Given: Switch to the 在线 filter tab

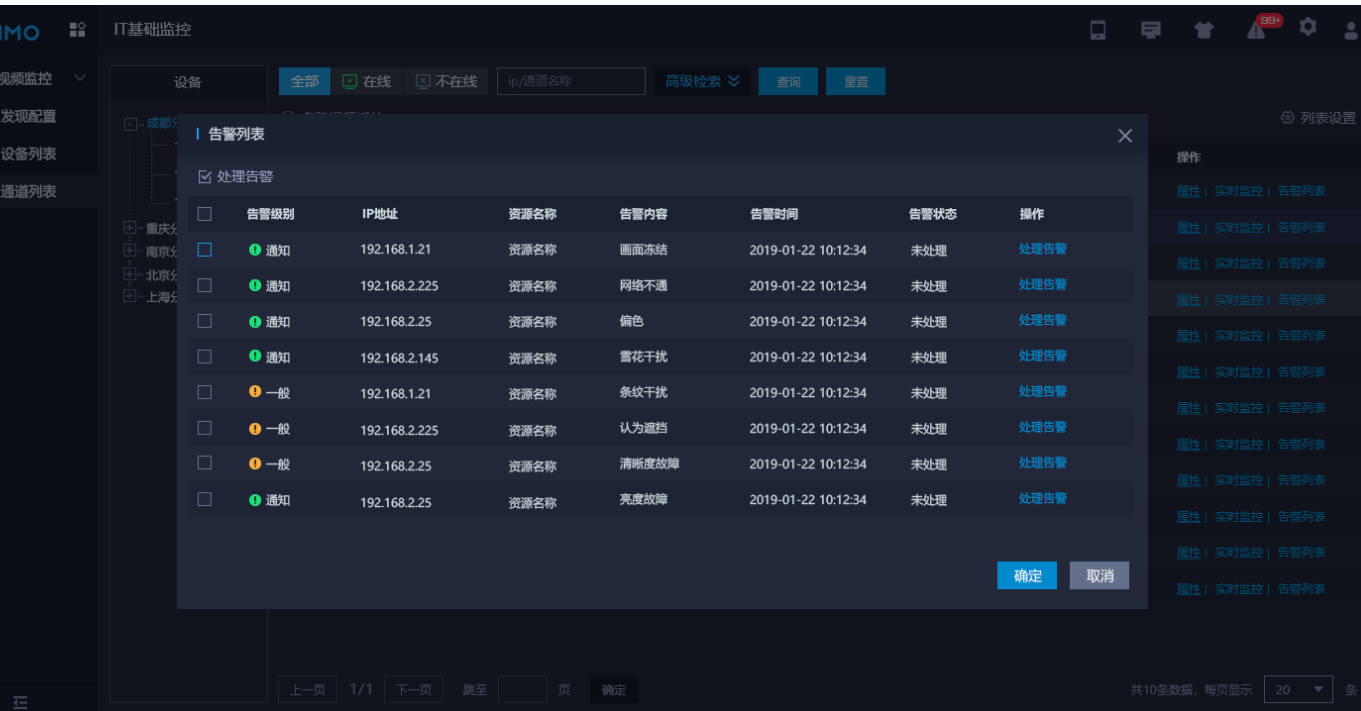Looking at the screenshot, I should pyautogui.click(x=366, y=81).
